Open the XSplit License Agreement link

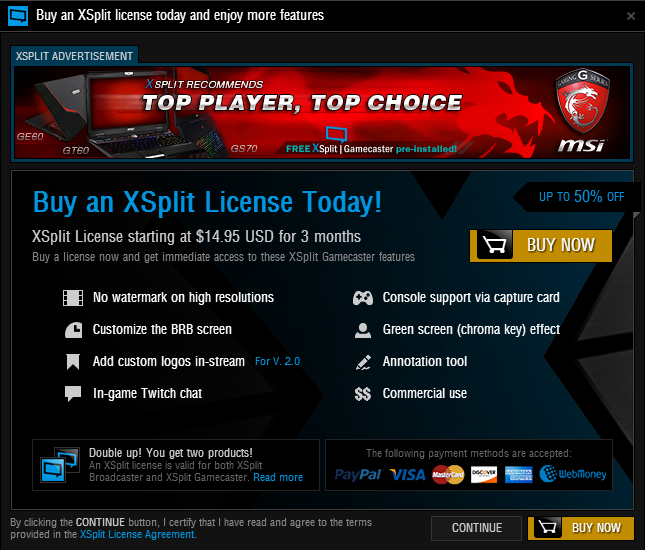coord(137,534)
